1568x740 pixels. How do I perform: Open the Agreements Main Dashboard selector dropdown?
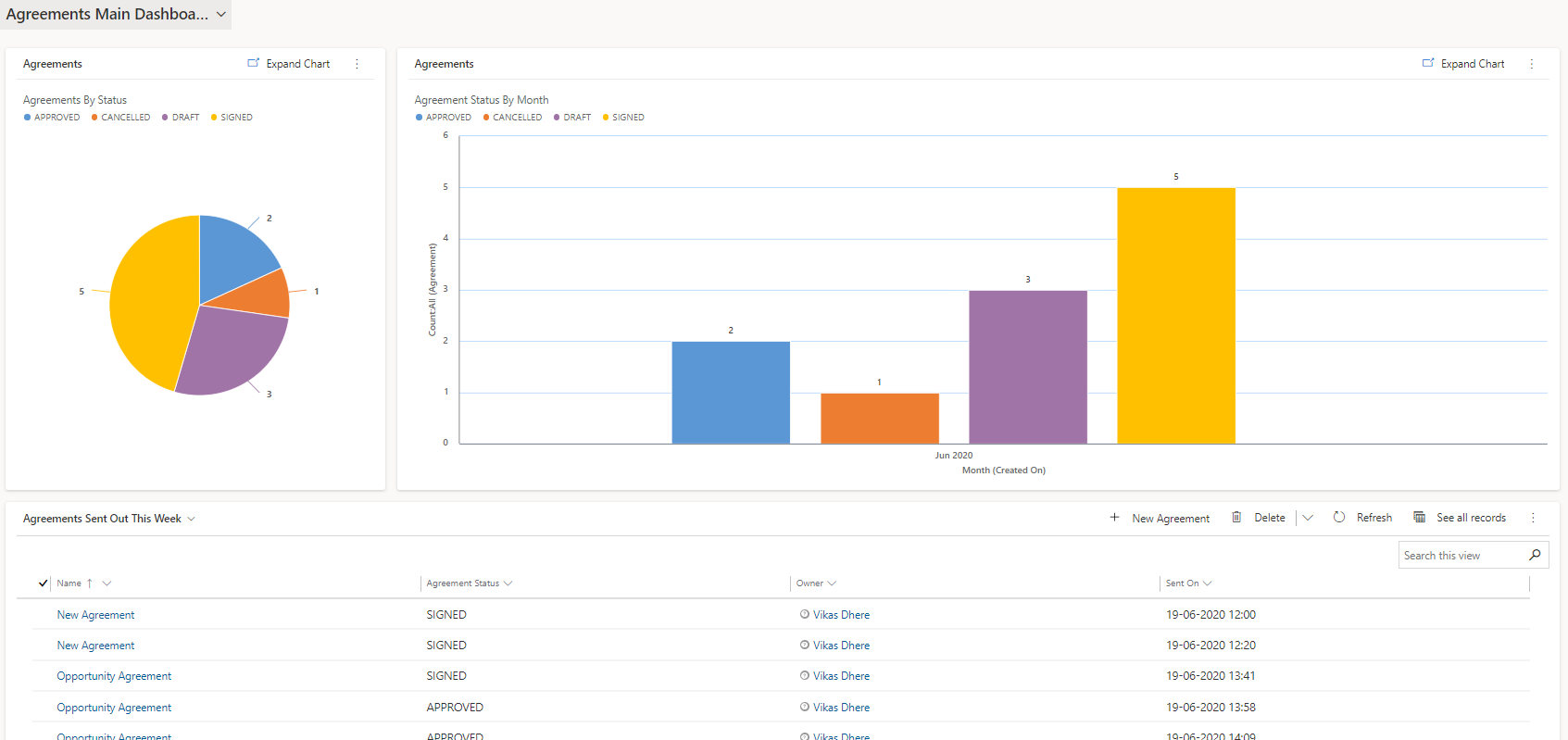(x=116, y=14)
